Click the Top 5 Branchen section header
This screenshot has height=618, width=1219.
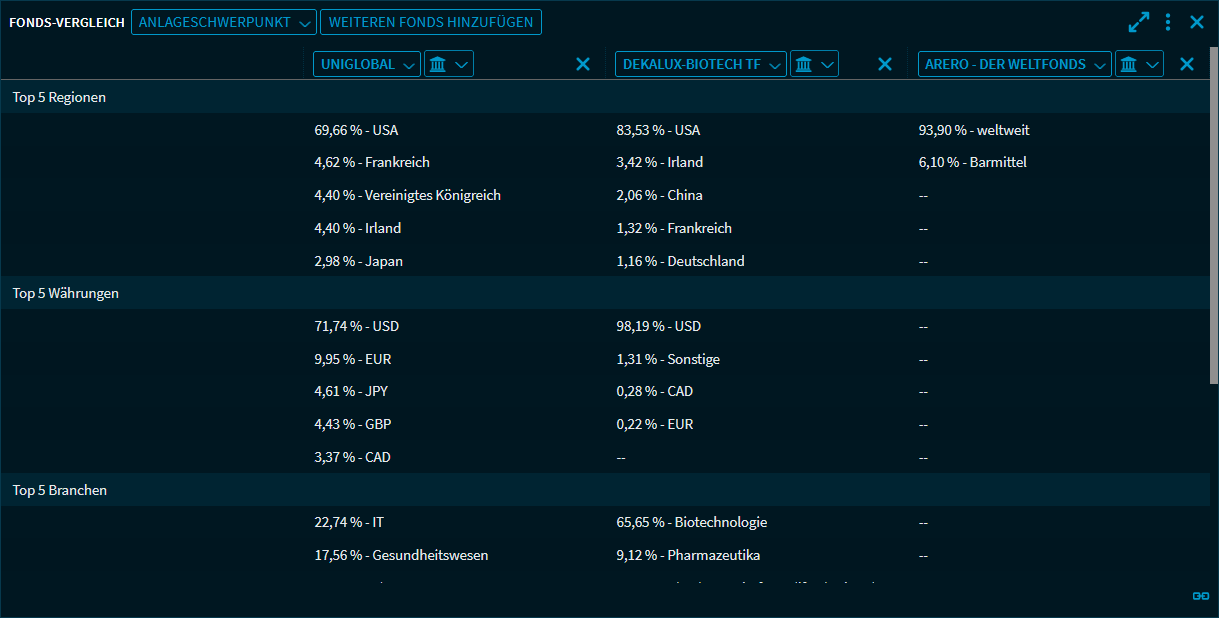coord(59,490)
